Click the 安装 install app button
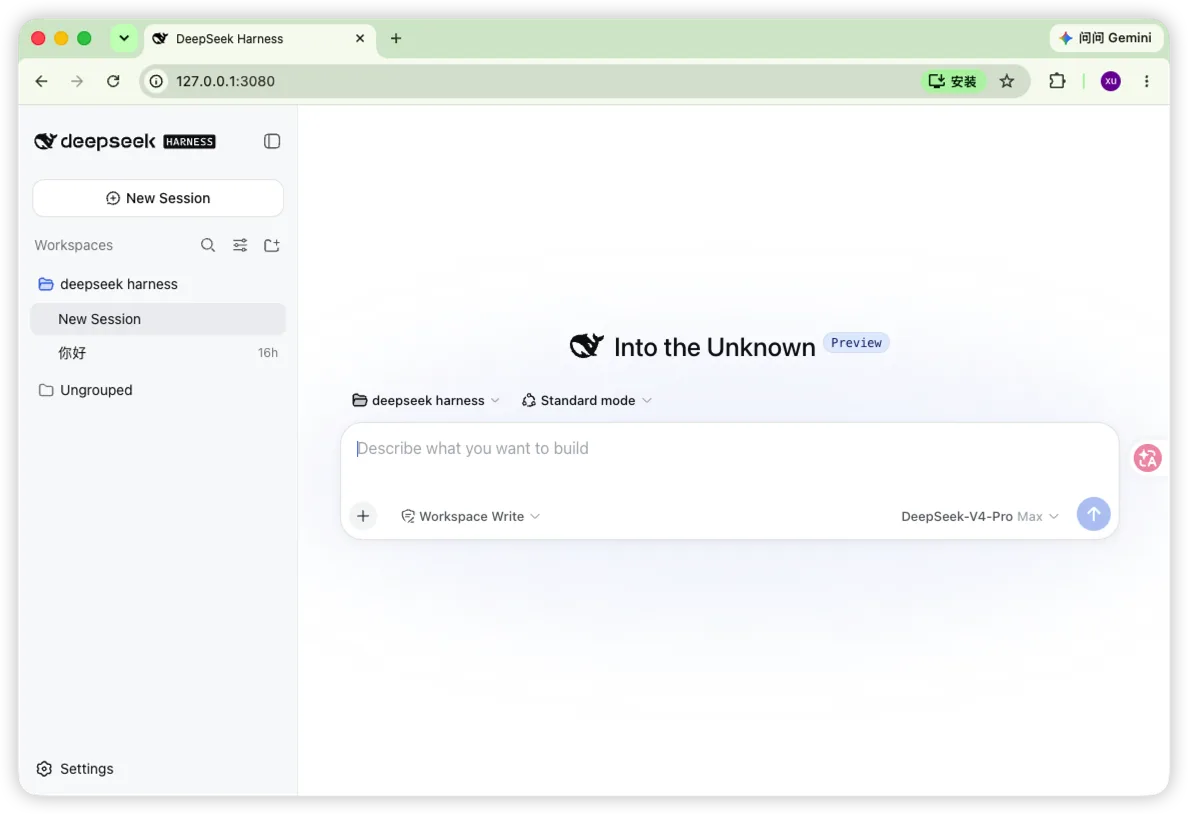Screen dimensions: 1188x814 953,81
